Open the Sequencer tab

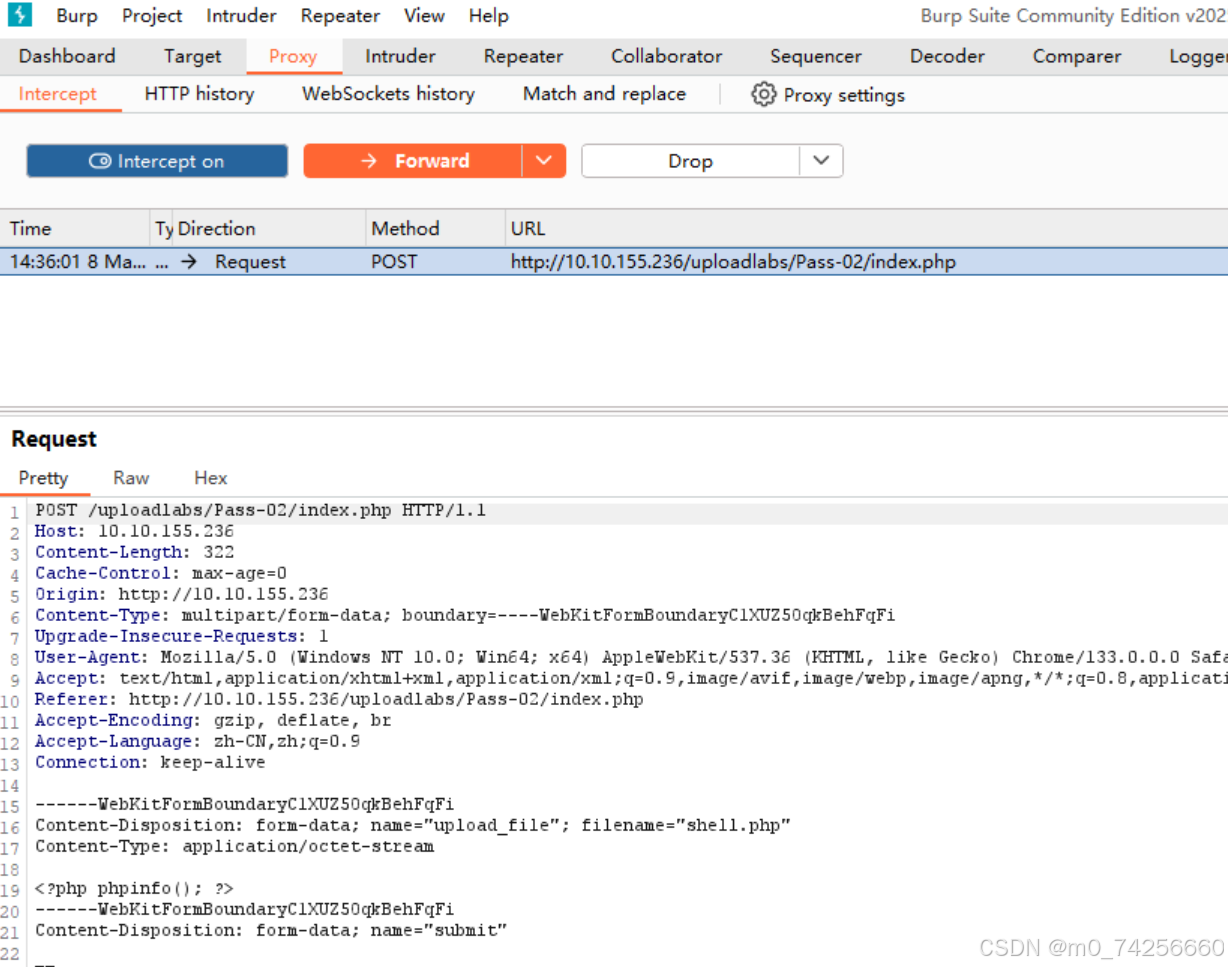[x=816, y=56]
